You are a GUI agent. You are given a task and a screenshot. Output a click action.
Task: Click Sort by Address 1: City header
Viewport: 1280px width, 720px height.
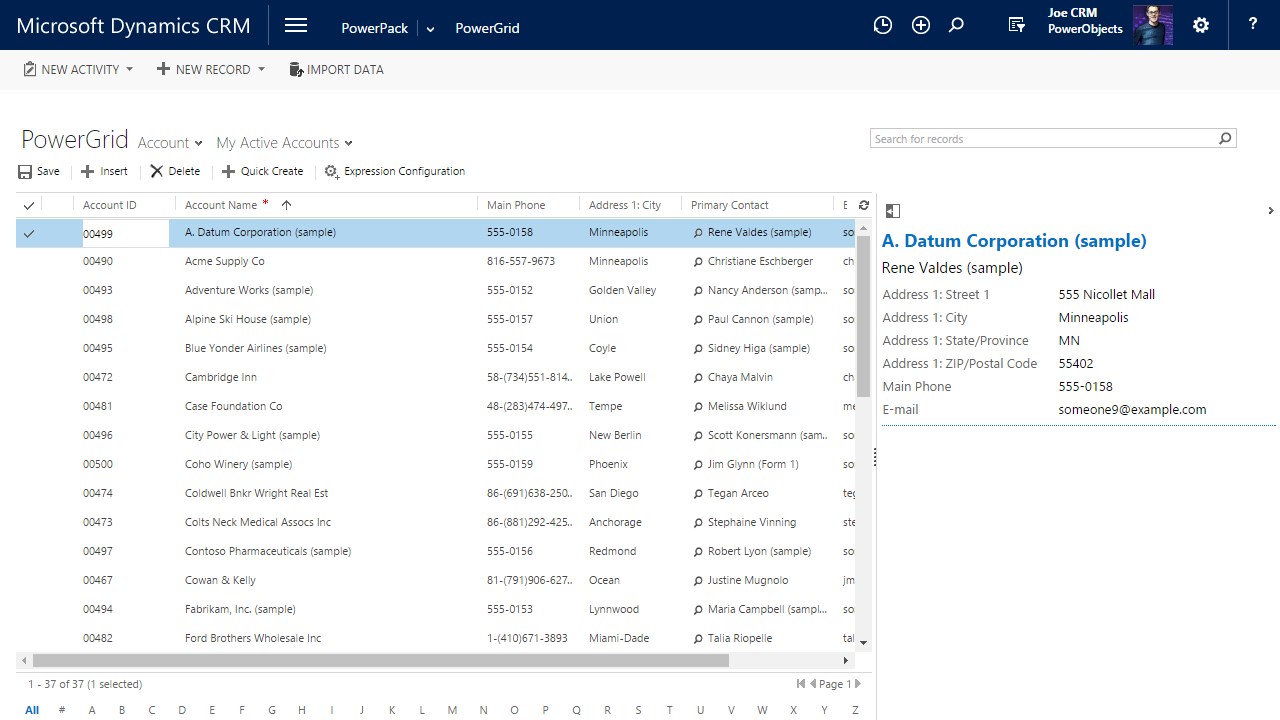(625, 205)
